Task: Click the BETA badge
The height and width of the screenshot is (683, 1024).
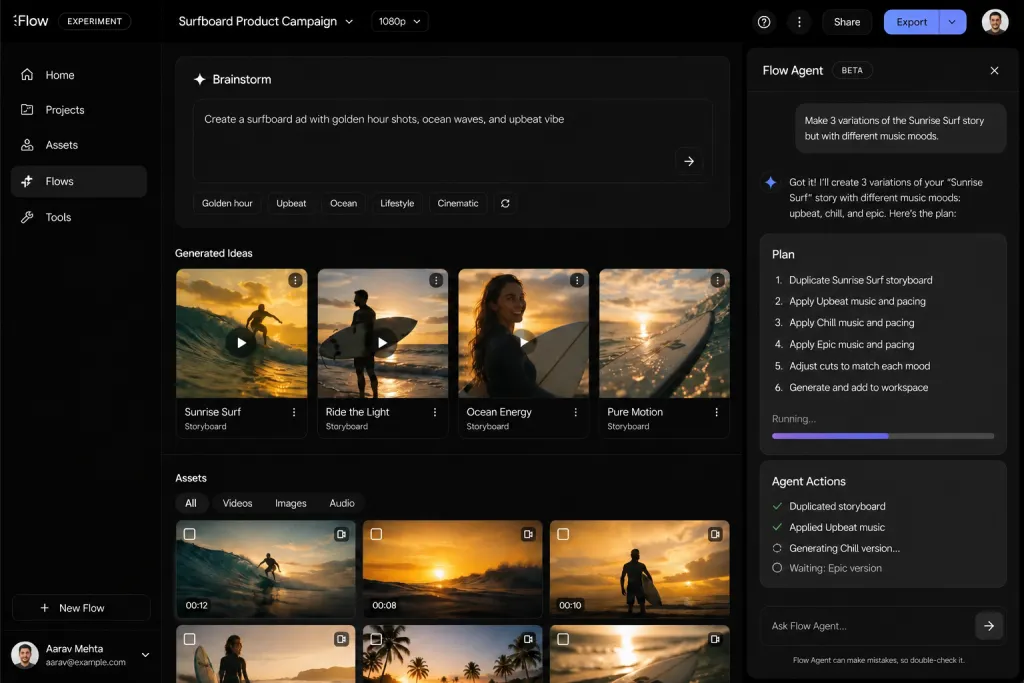Action: point(852,71)
